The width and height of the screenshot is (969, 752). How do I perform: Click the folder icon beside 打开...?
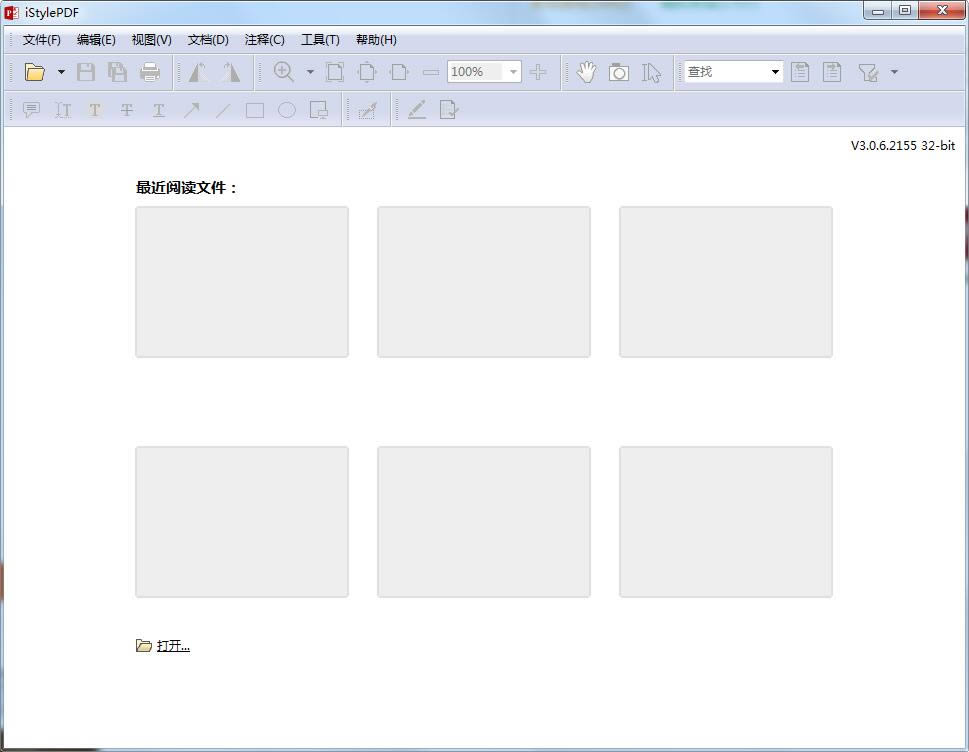143,646
